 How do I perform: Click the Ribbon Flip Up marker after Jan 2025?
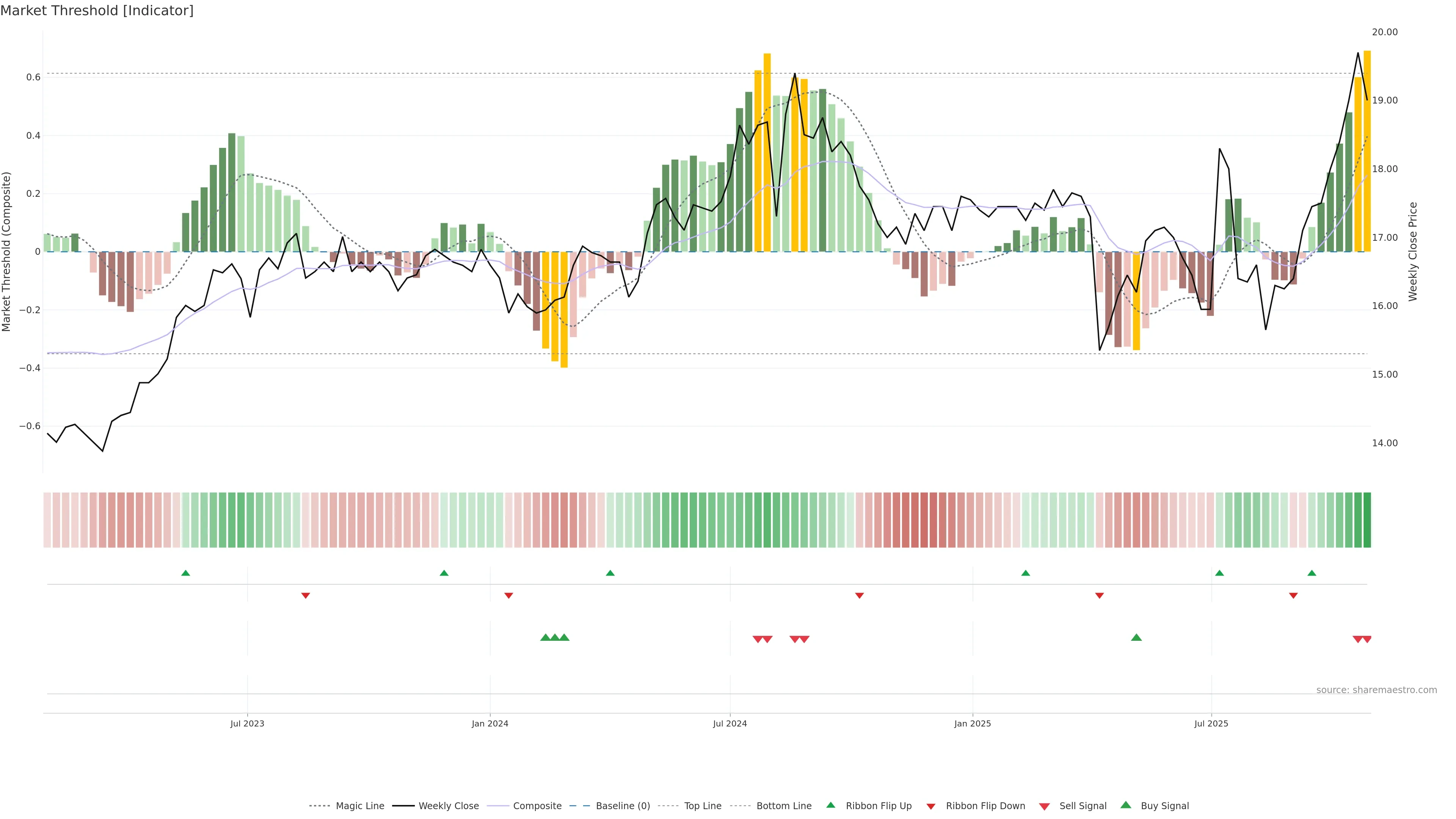pos(1025,573)
